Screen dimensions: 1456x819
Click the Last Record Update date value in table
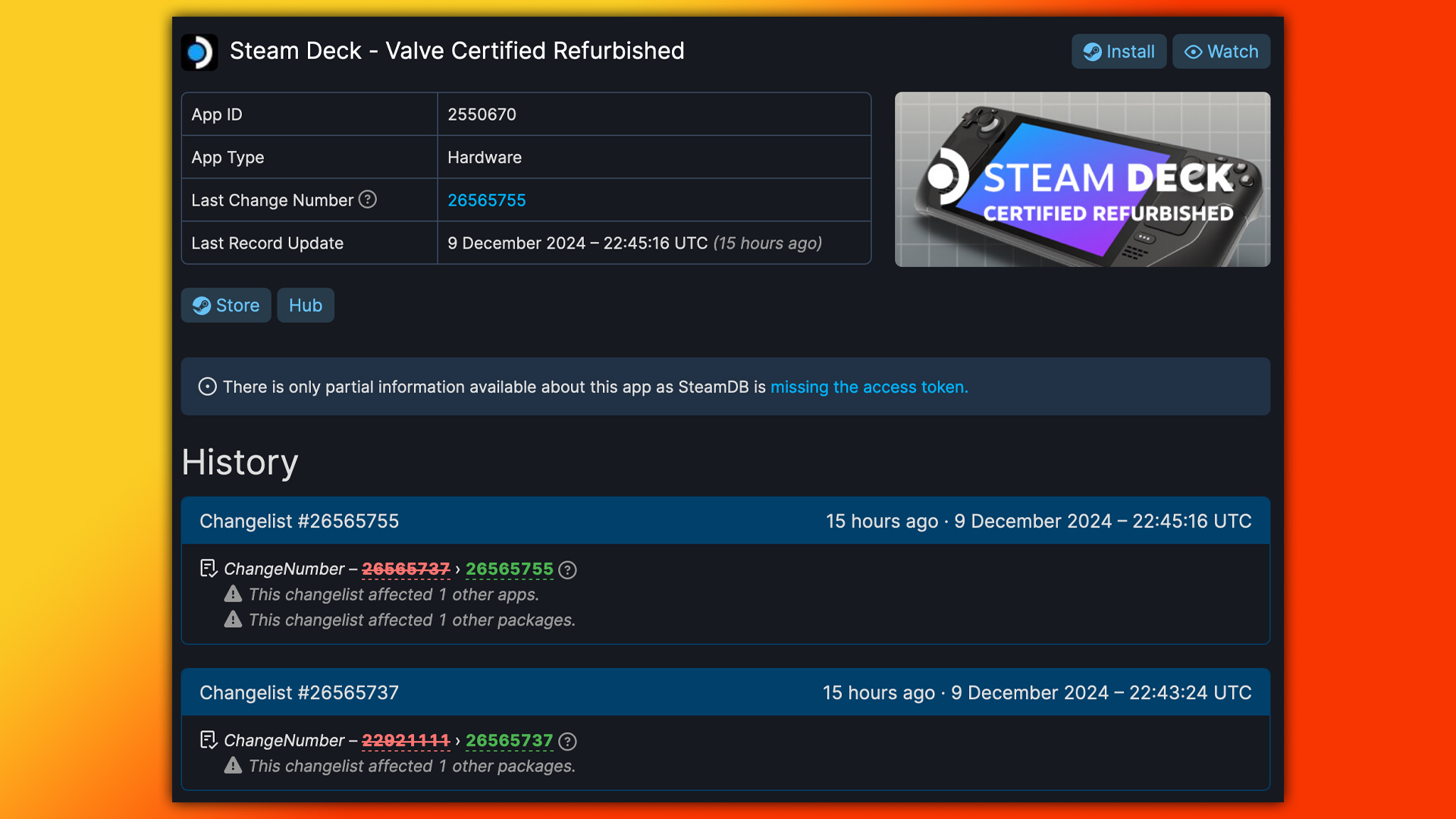pyautogui.click(x=577, y=243)
